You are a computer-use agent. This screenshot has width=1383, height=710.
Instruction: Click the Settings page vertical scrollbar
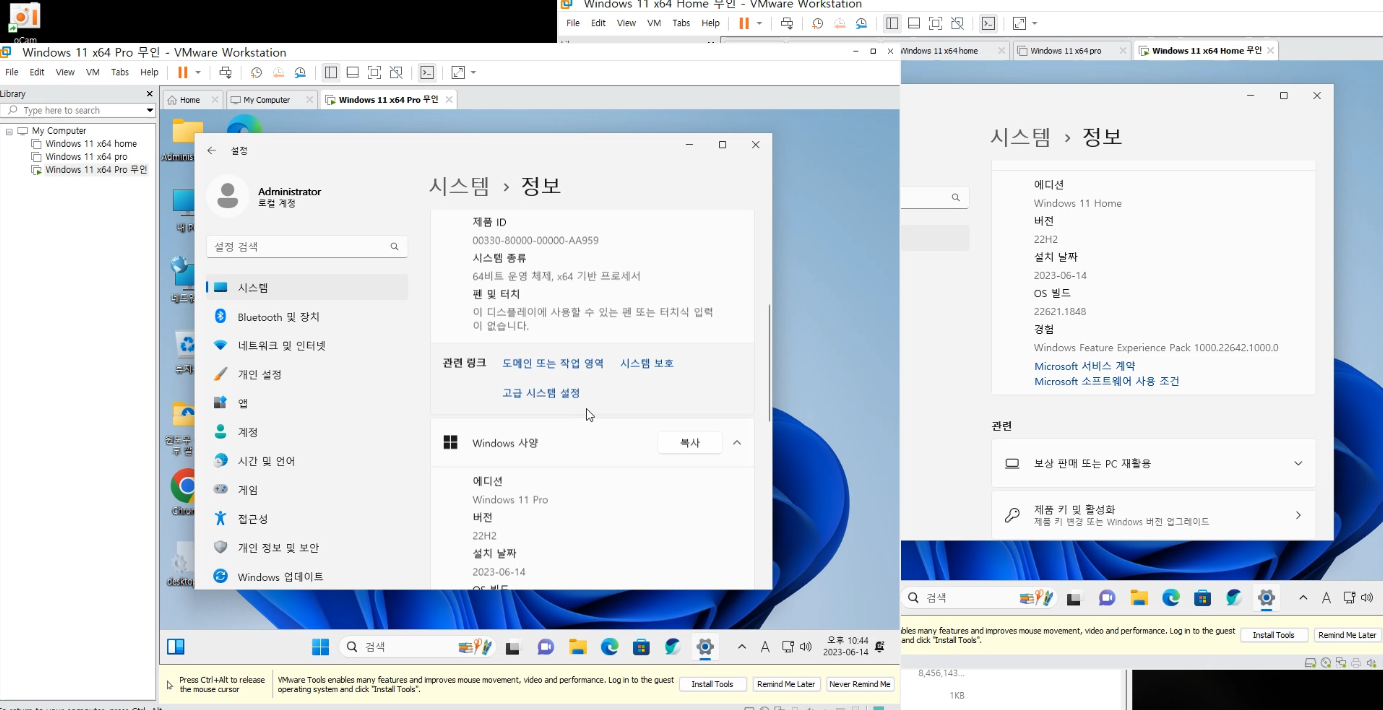(769, 362)
